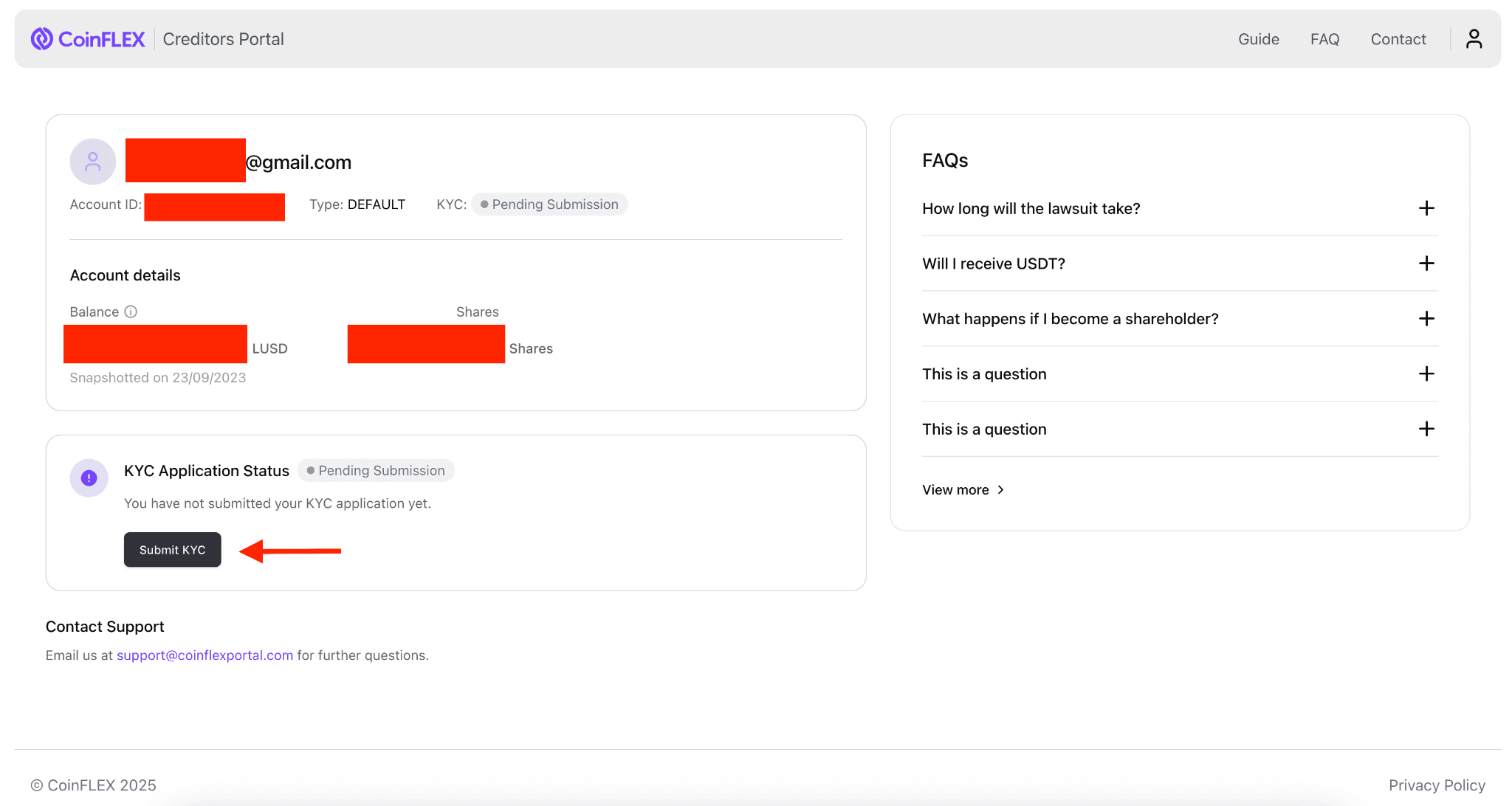Expand 'Will I receive USDT?' plus icon
Viewport: 1512px width, 806px height.
(x=1426, y=263)
